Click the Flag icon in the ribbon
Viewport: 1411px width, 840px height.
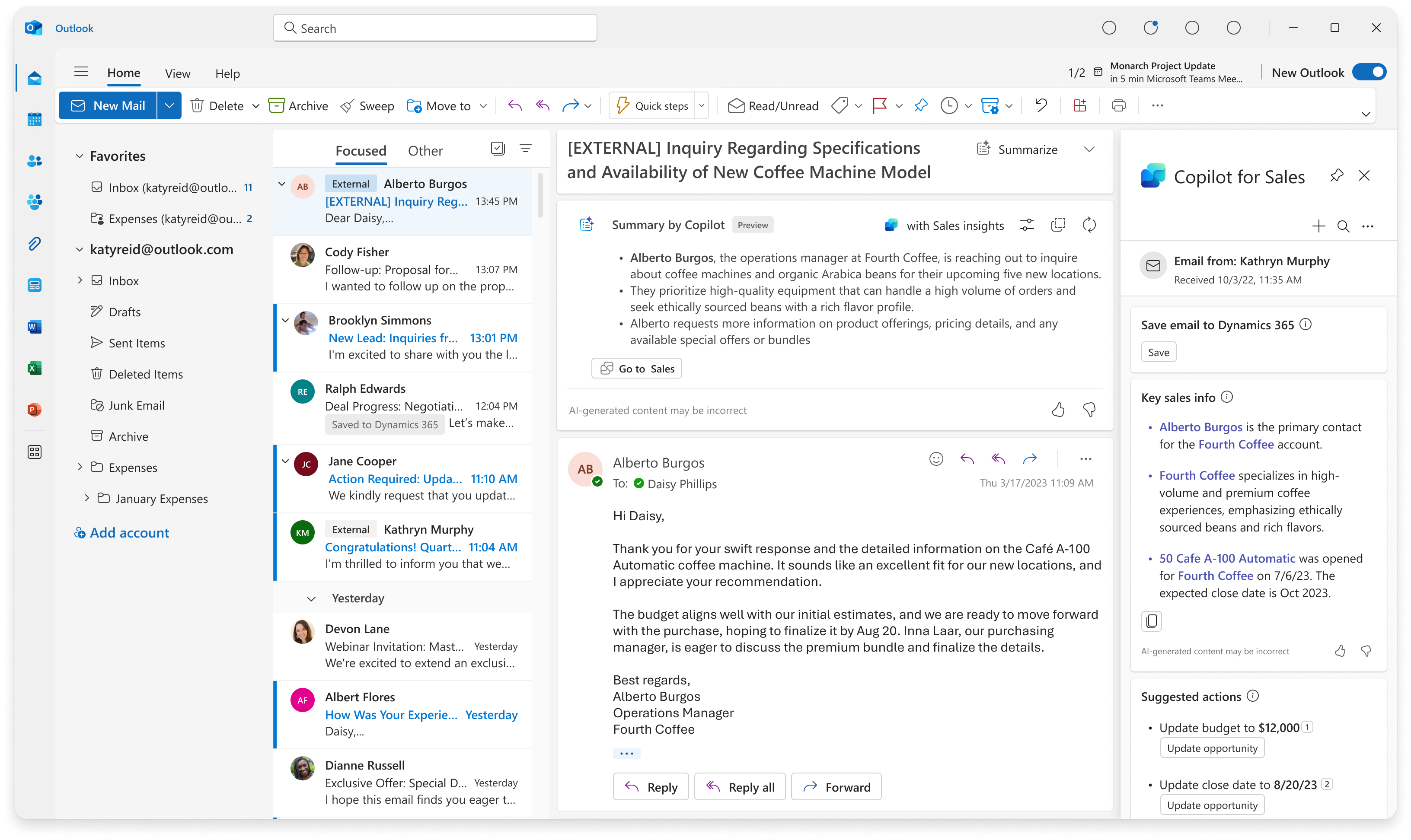[880, 106]
